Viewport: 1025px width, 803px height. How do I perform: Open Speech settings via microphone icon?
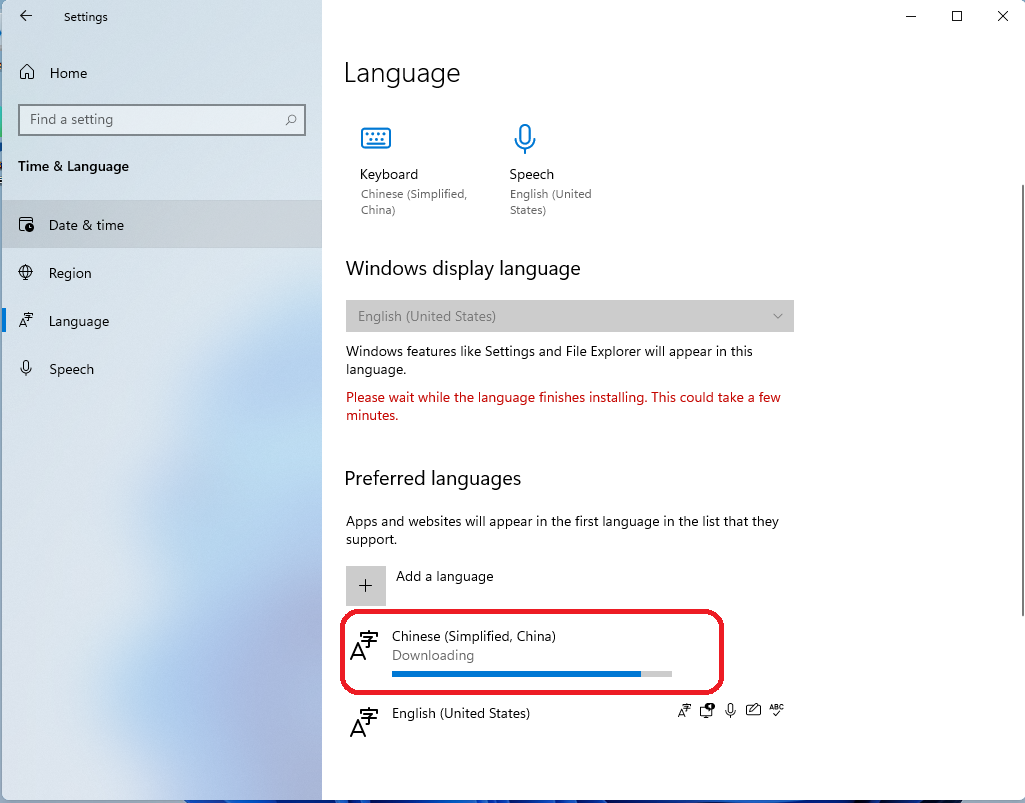[525, 138]
